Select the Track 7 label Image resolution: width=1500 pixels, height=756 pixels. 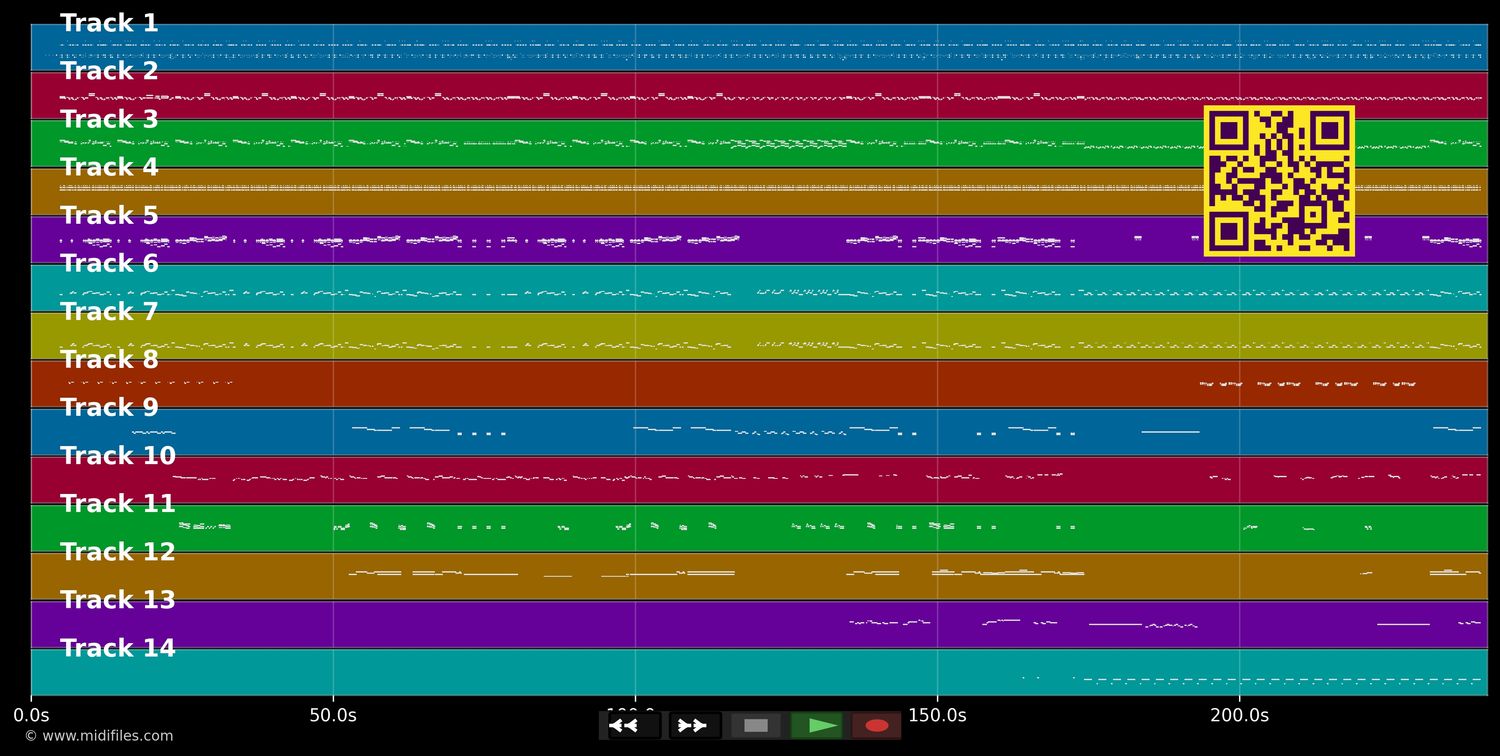[x=109, y=311]
